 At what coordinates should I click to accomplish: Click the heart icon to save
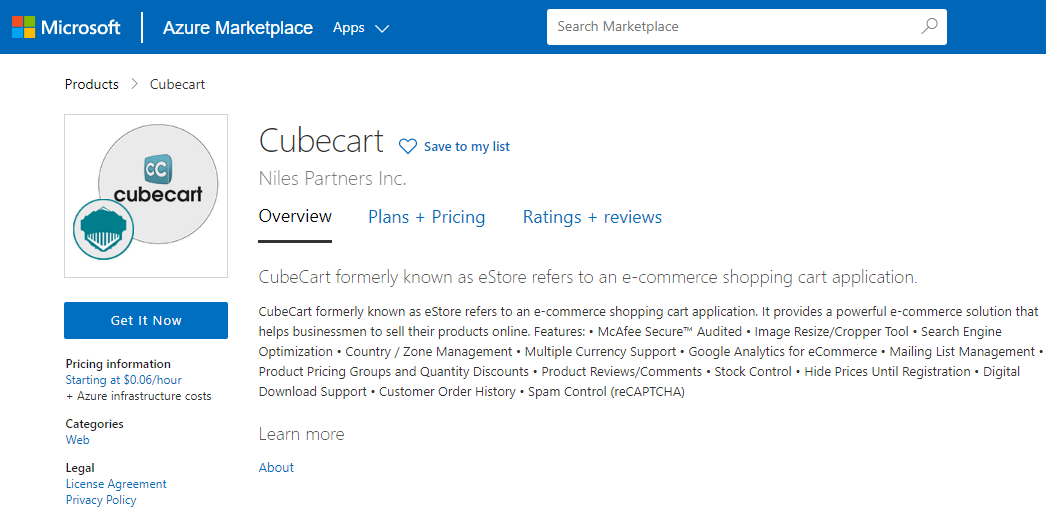(x=408, y=147)
